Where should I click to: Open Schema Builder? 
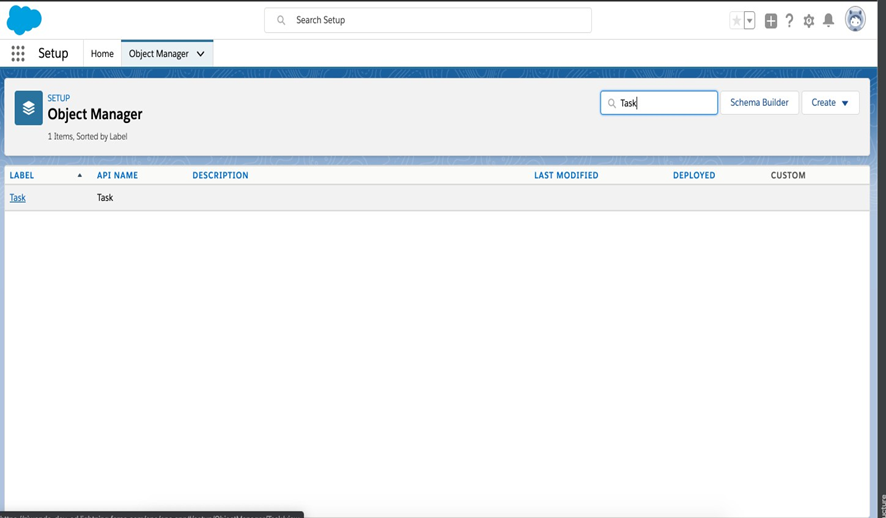759,103
